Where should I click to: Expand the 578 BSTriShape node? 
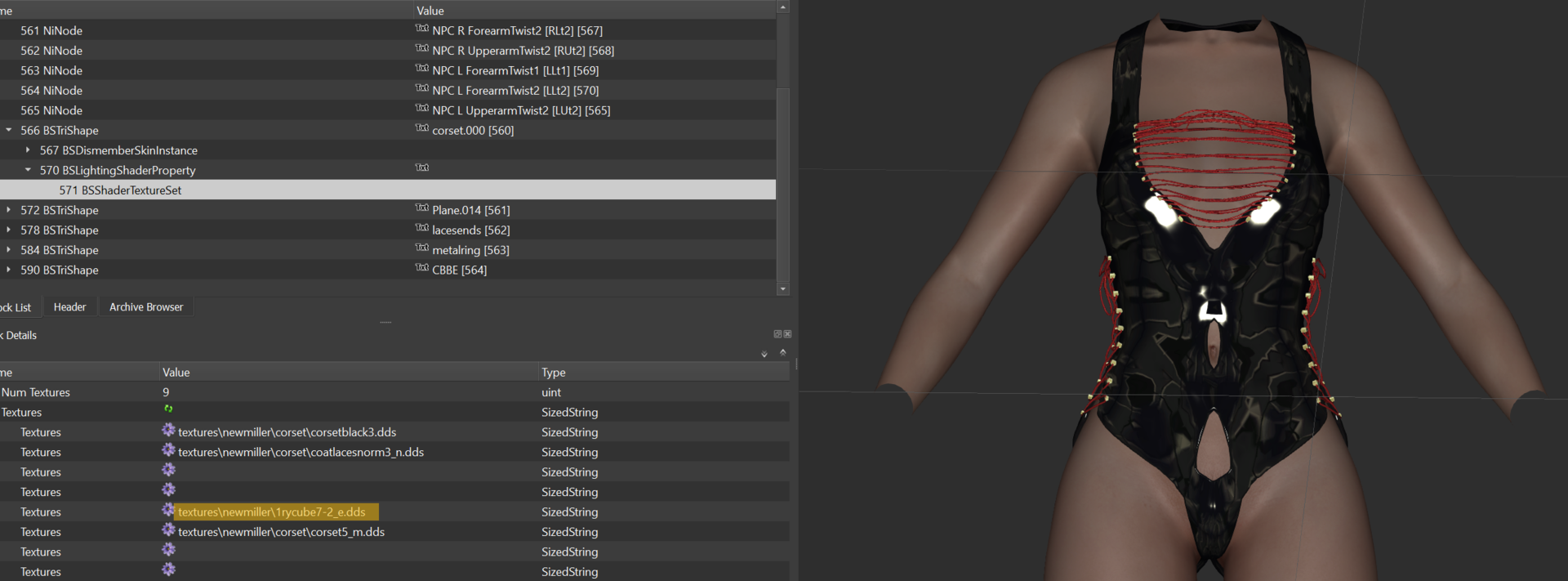pos(9,230)
